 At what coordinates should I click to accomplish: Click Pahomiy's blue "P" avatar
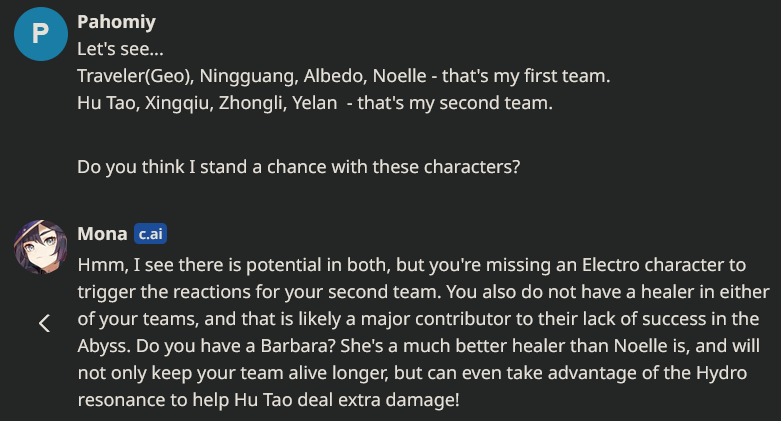tap(41, 34)
